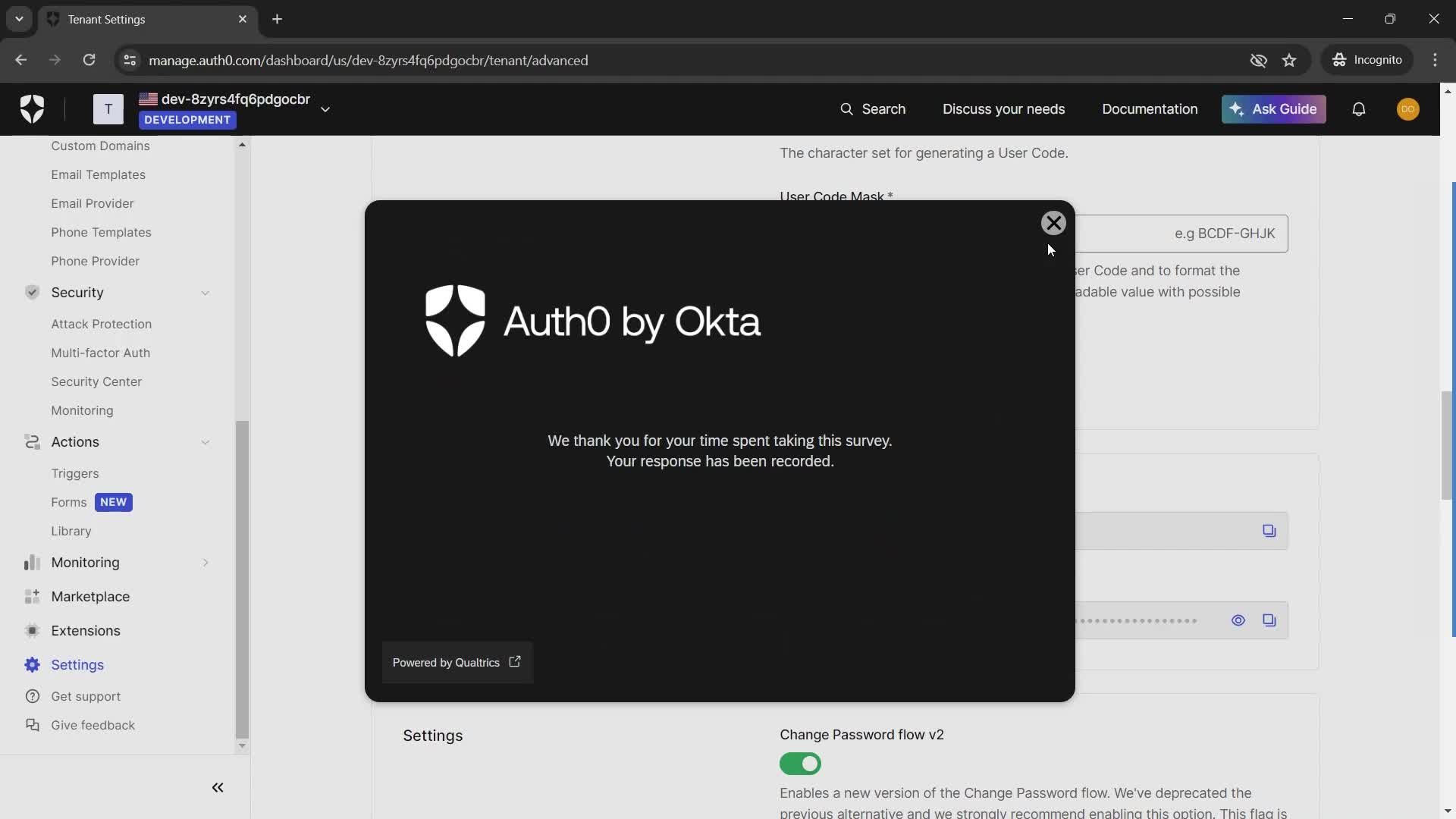This screenshot has width=1456, height=819.
Task: Open the site information icon
Action: [x=130, y=60]
